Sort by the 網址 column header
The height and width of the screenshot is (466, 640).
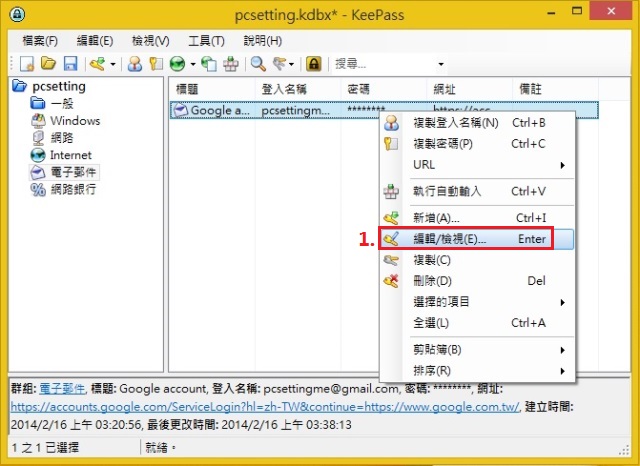coord(470,89)
